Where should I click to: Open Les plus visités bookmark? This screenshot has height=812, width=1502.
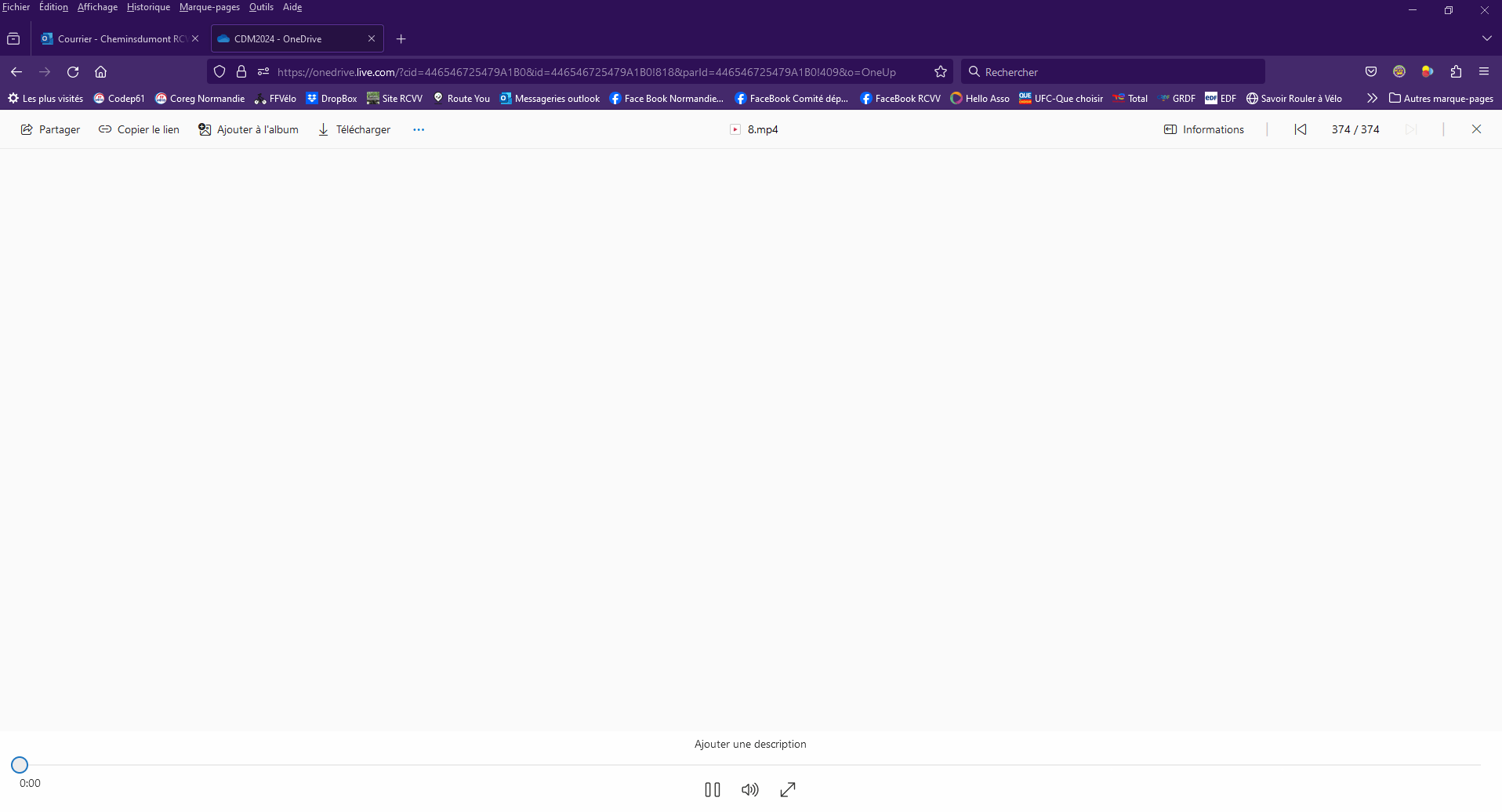tap(45, 98)
